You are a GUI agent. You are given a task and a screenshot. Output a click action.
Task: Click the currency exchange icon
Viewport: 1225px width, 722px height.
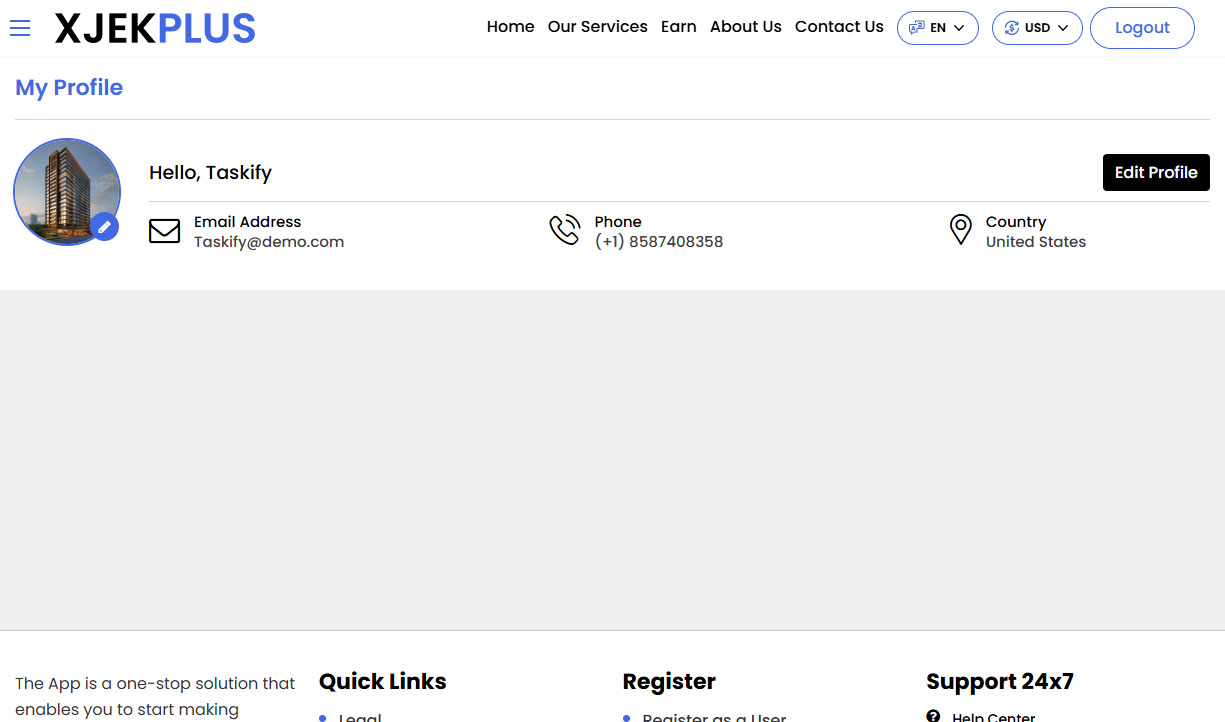pos(1011,28)
